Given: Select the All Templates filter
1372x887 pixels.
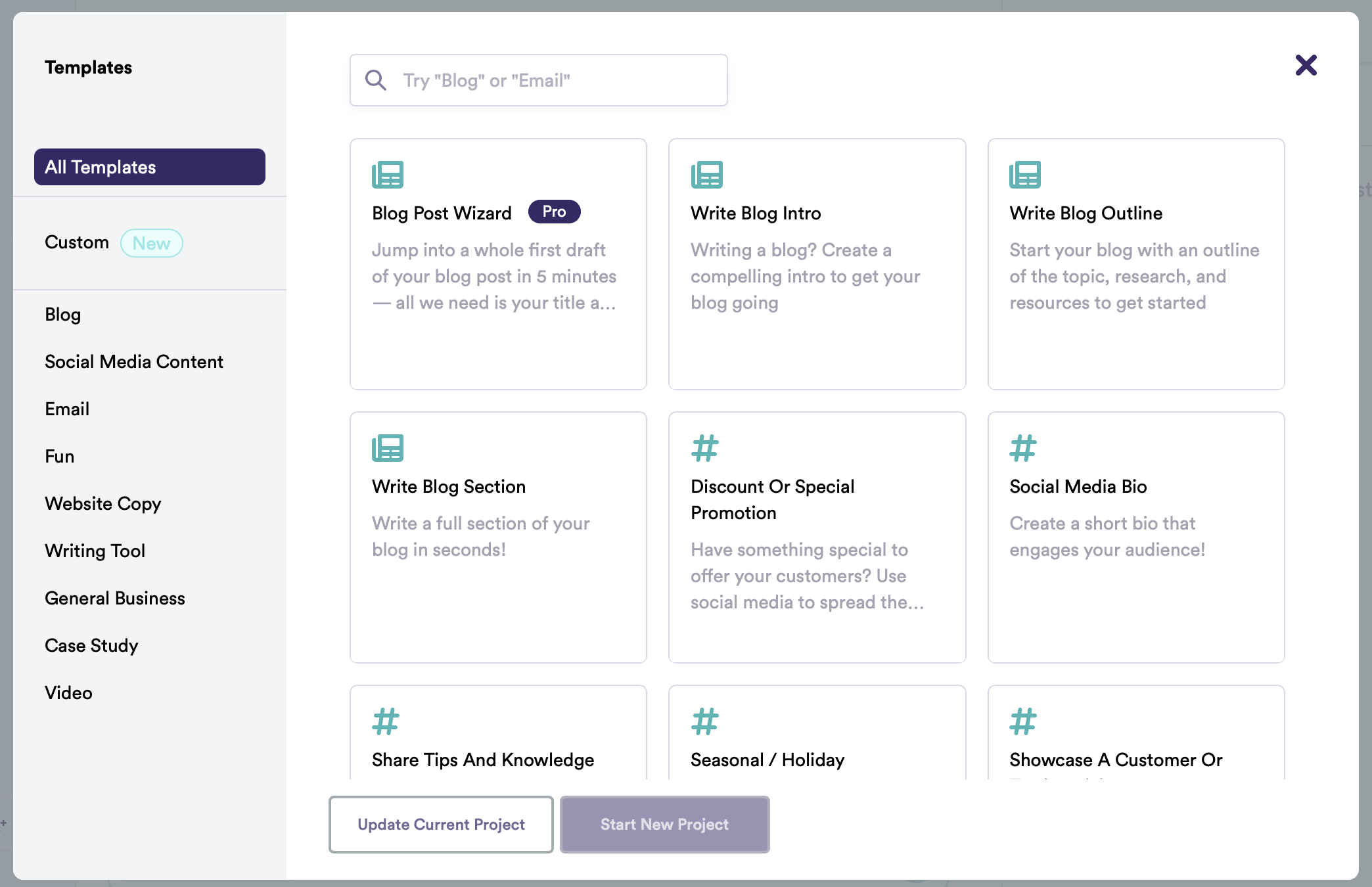Looking at the screenshot, I should pos(149,167).
